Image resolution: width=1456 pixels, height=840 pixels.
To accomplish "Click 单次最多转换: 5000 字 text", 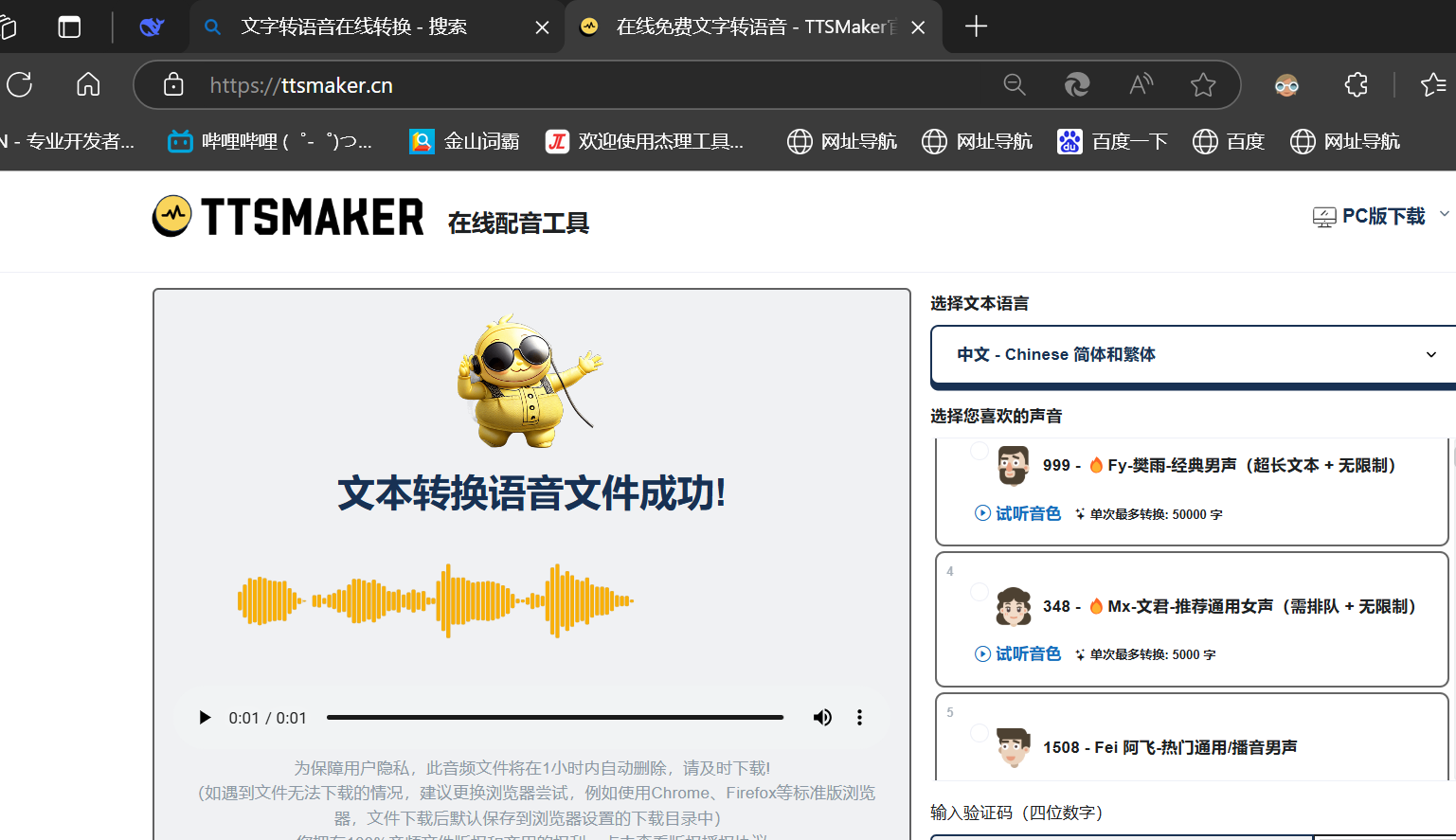I will coord(1153,654).
